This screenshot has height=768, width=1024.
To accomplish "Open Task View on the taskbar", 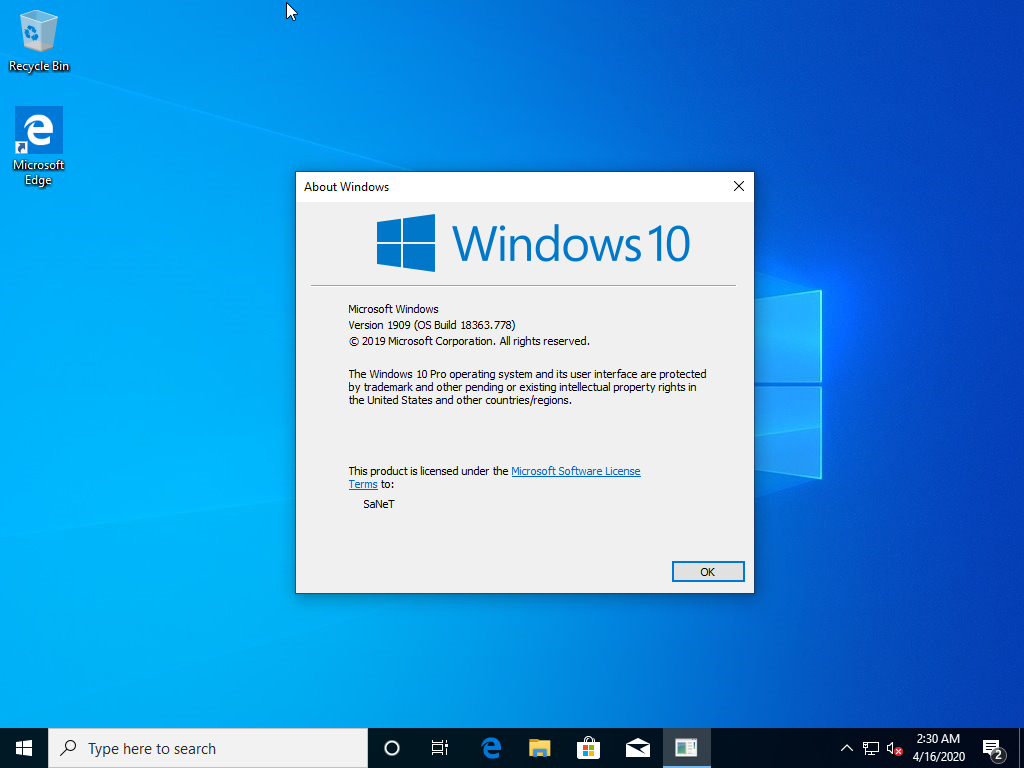I will click(440, 748).
